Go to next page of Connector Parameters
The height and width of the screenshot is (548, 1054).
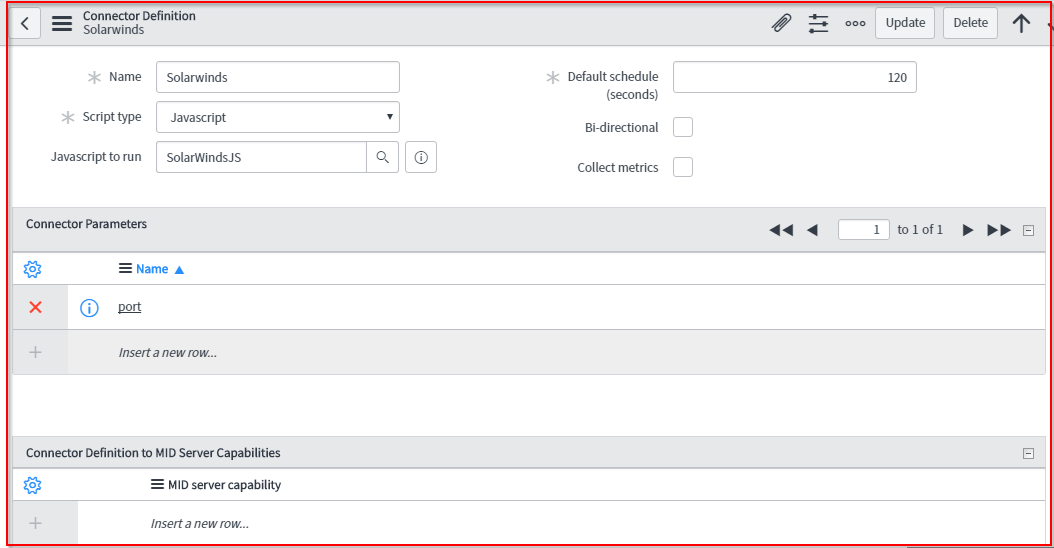click(968, 230)
